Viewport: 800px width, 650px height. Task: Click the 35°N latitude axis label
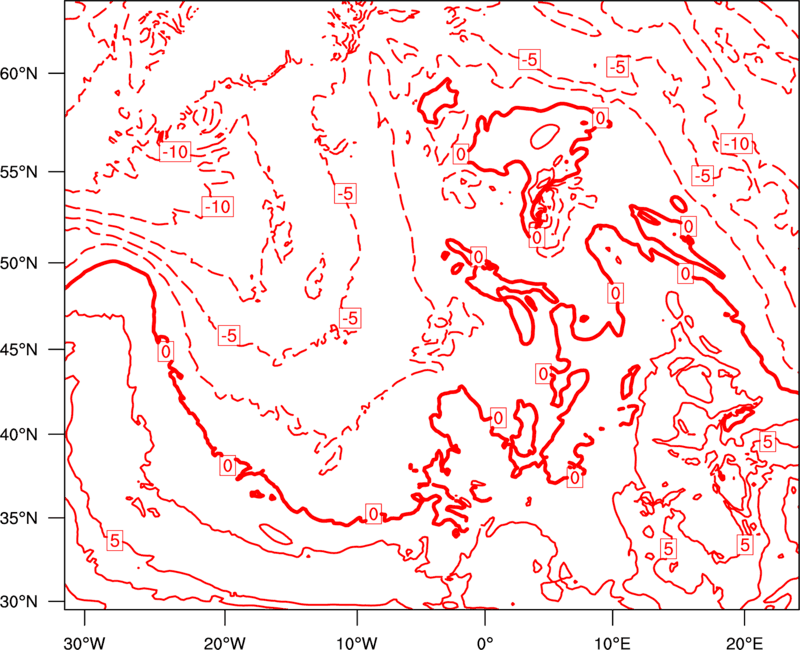(19, 518)
